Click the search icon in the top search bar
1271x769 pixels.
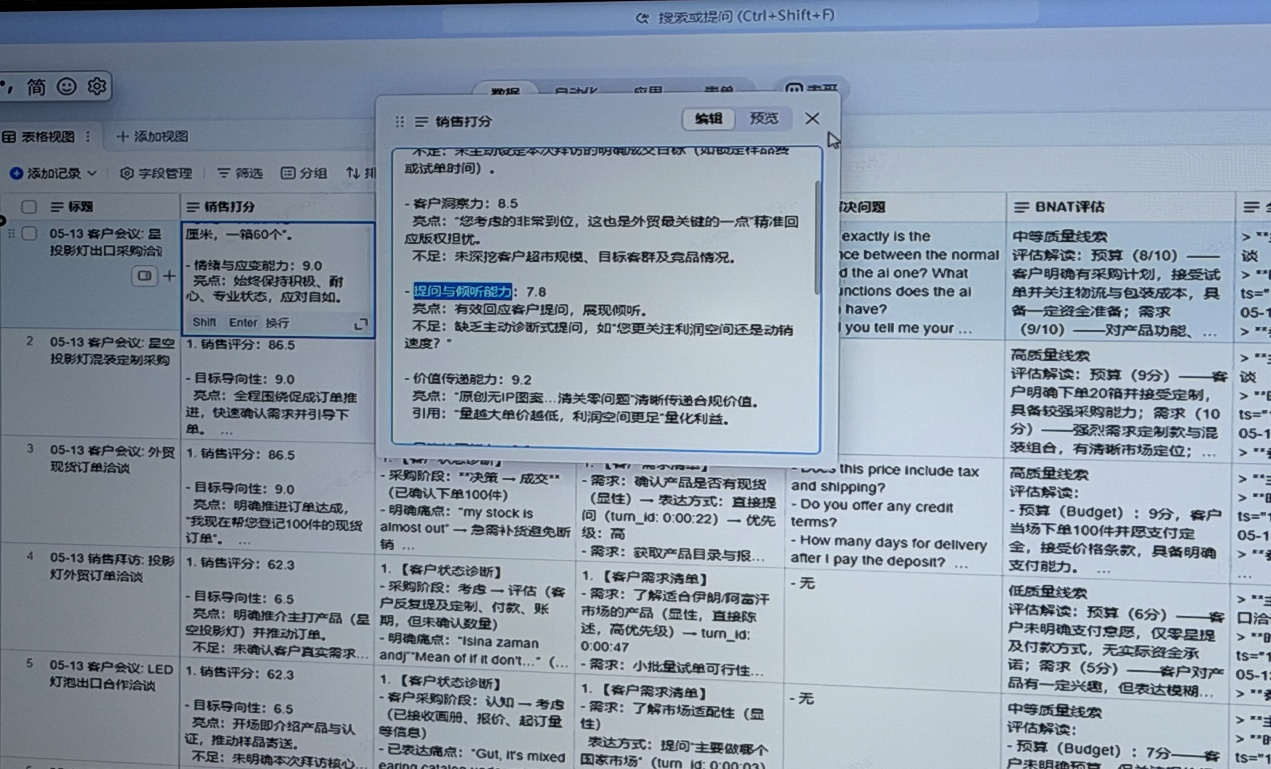tap(643, 18)
